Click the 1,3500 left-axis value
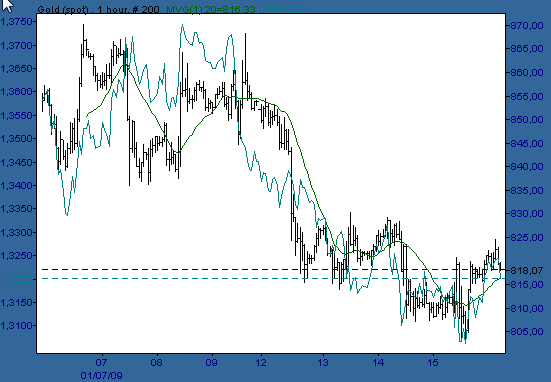The width and height of the screenshot is (551, 382). 17,138
